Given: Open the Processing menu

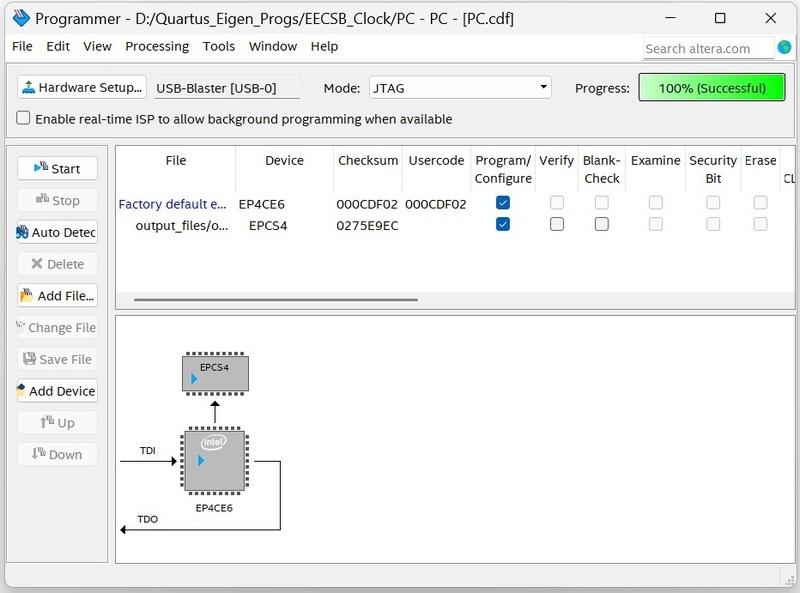Looking at the screenshot, I should [157, 46].
